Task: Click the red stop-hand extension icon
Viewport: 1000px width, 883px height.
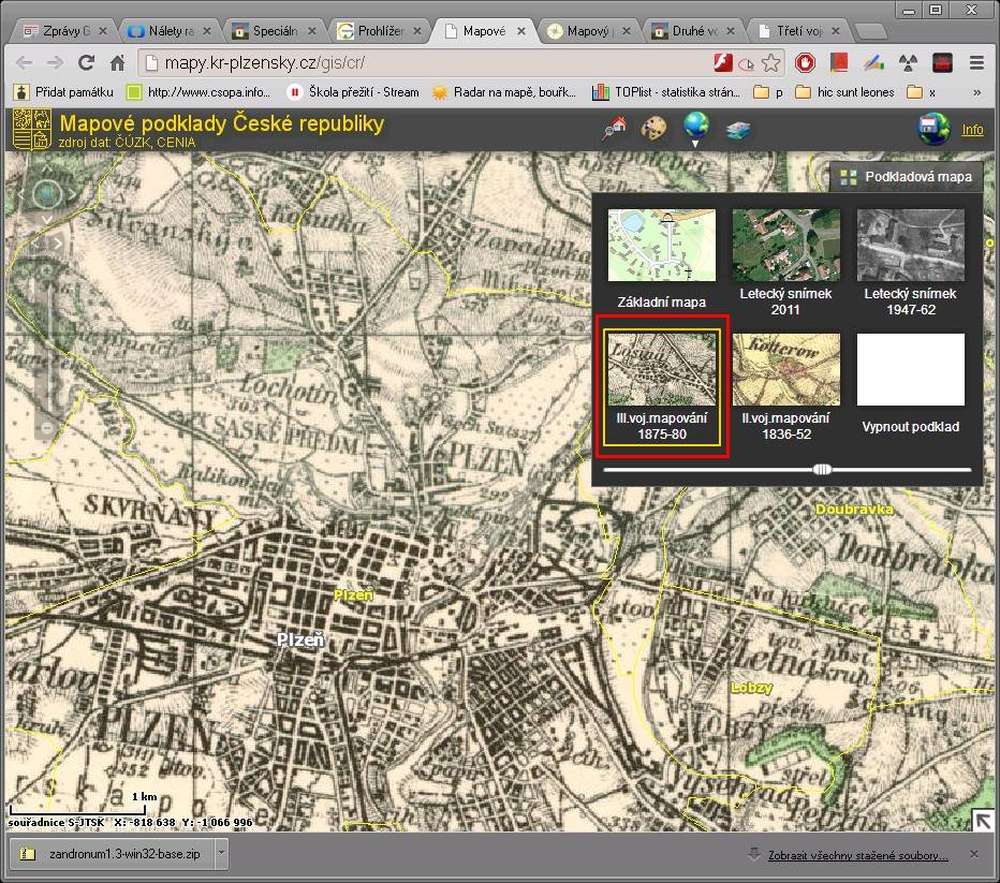Action: [x=805, y=63]
